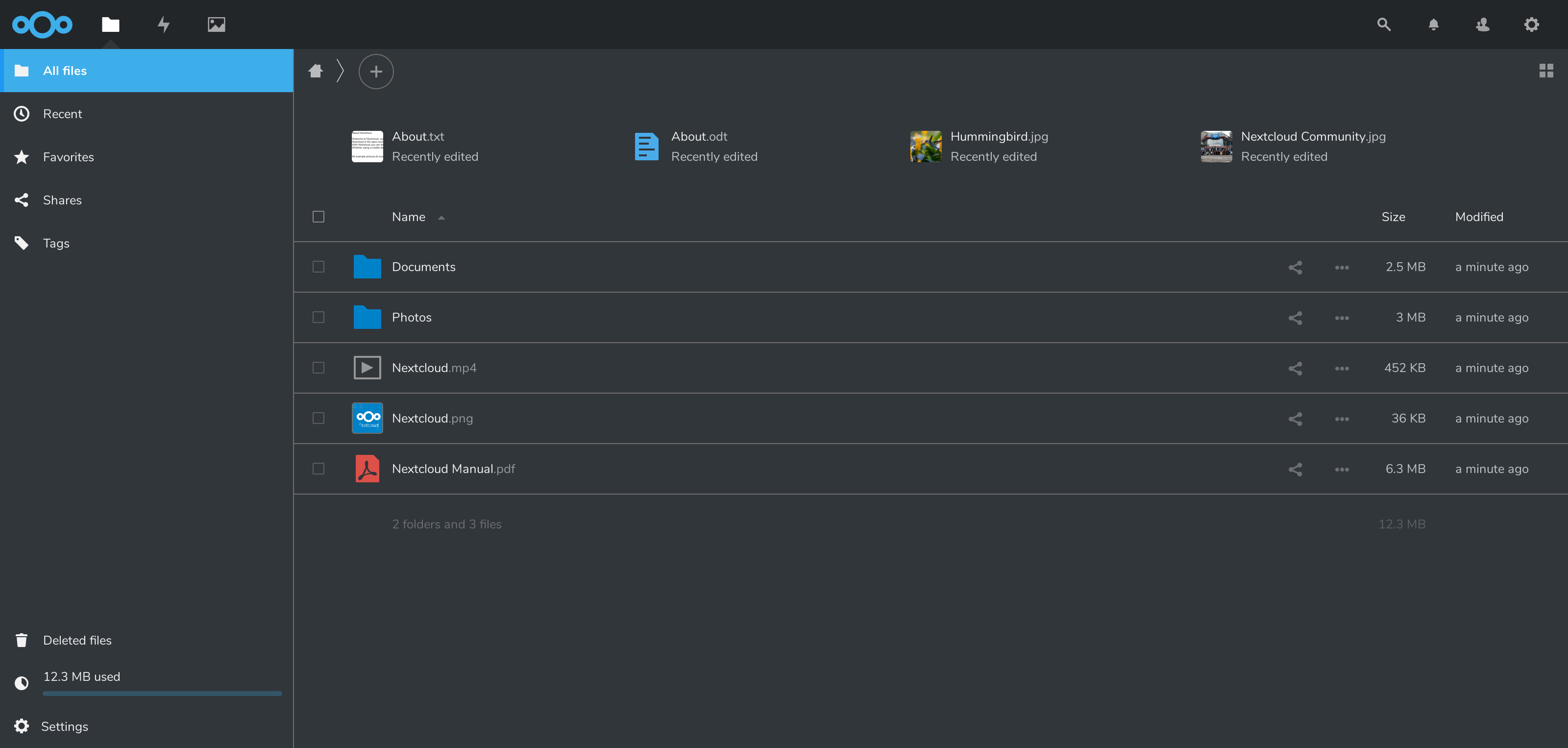The width and height of the screenshot is (1568, 748).
Task: Open the notifications bell
Action: tap(1433, 25)
